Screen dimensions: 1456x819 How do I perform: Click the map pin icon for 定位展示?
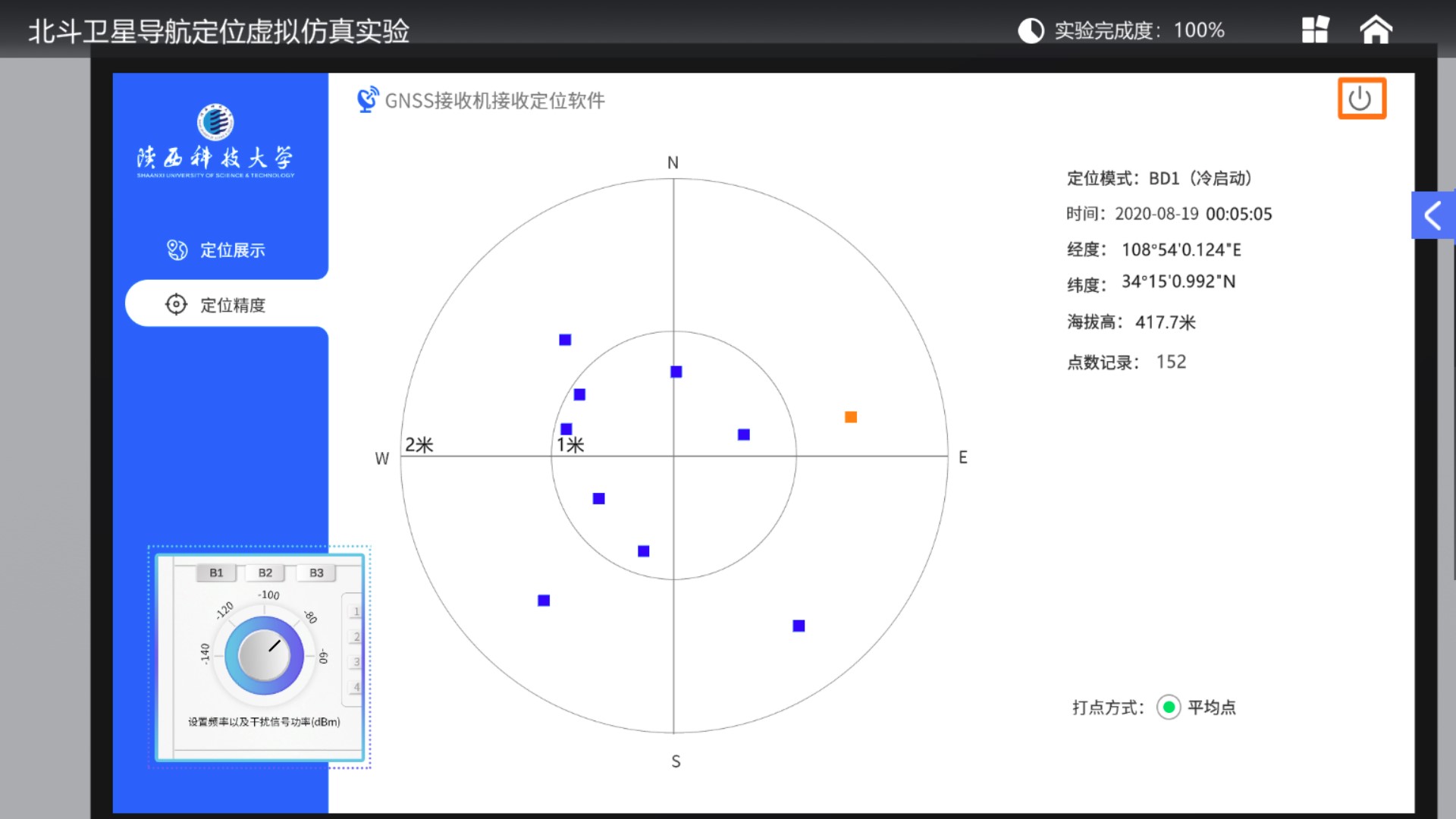(x=177, y=249)
